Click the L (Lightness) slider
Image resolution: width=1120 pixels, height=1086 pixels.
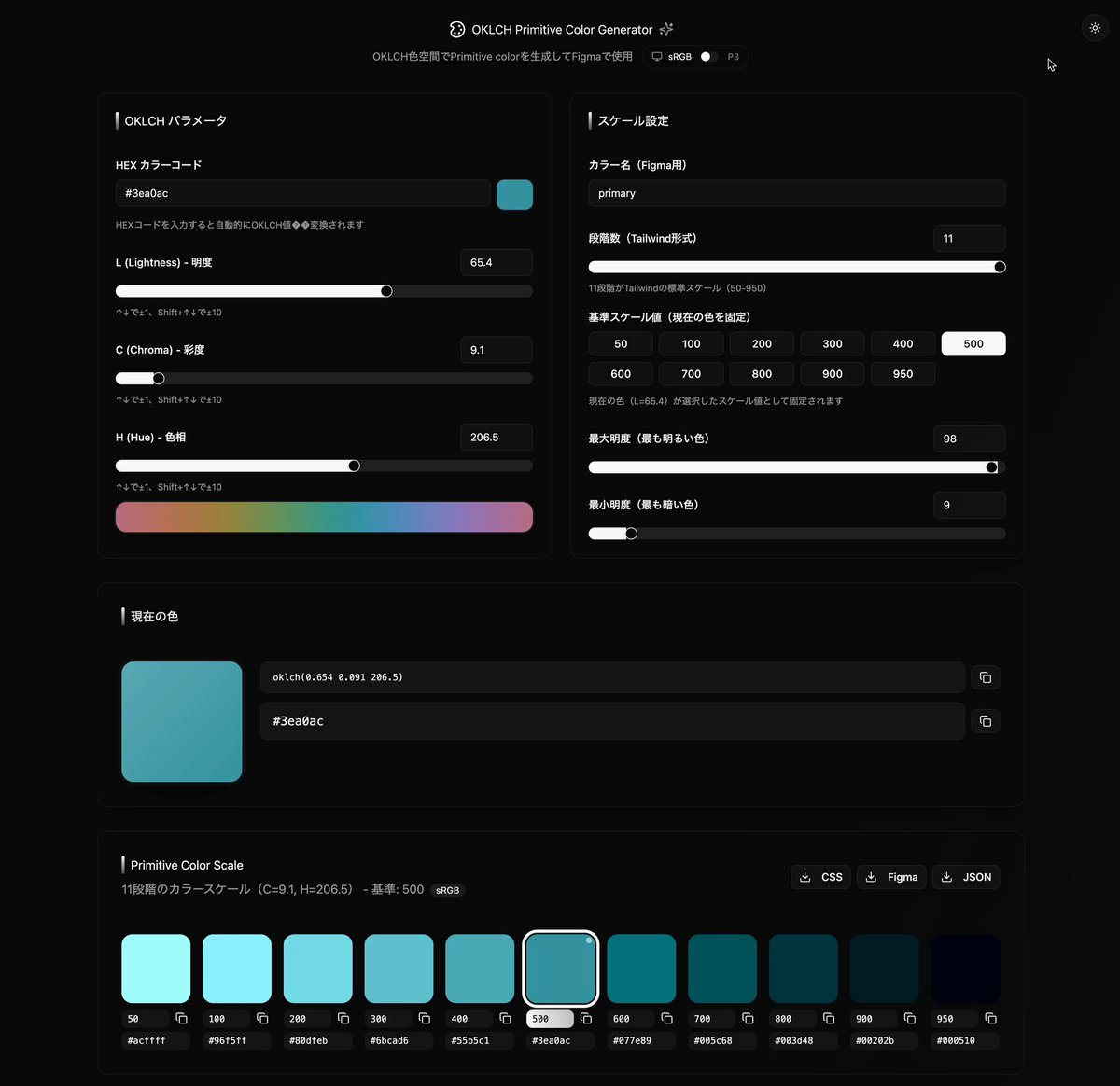[x=324, y=291]
